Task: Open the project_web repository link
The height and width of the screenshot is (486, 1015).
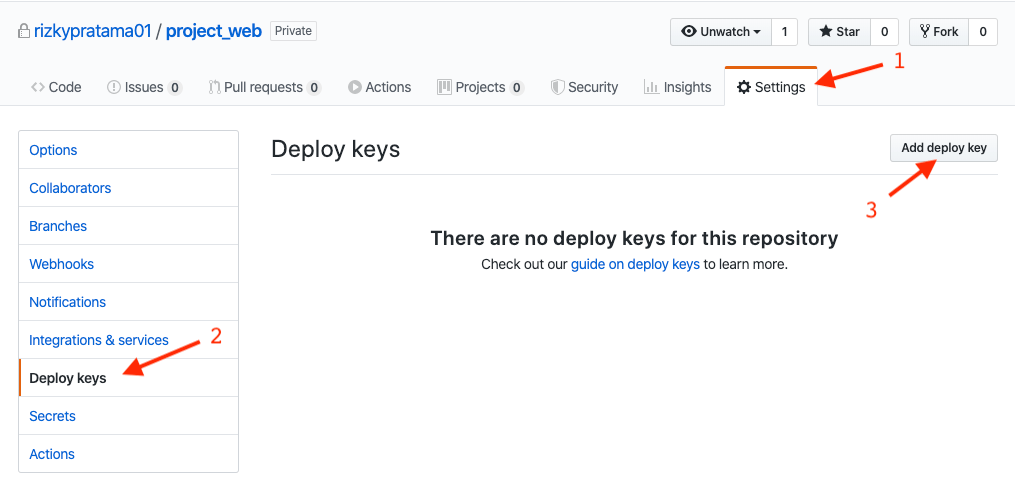Action: point(214,32)
